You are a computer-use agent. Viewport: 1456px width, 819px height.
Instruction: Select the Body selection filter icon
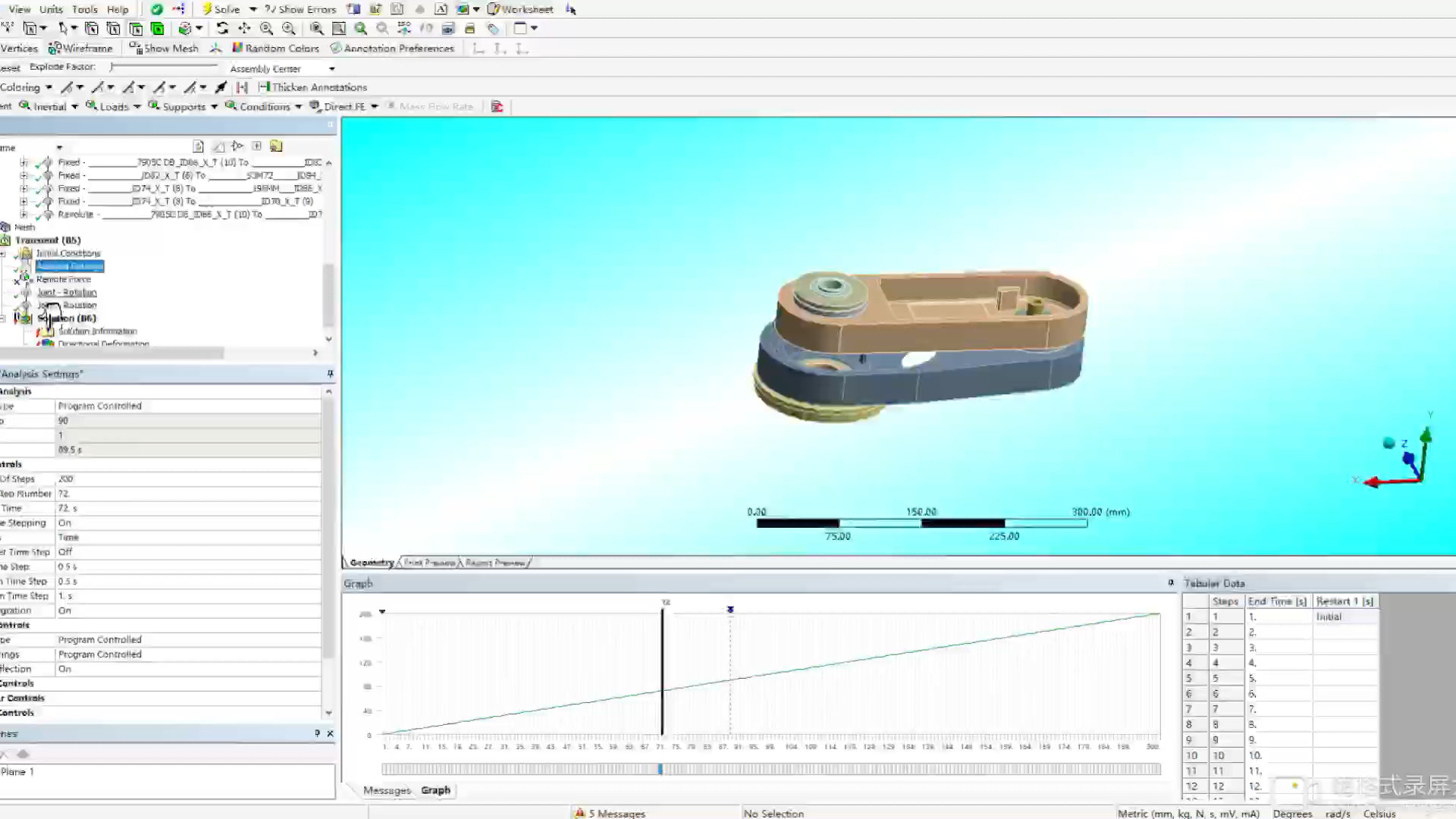coord(158,28)
